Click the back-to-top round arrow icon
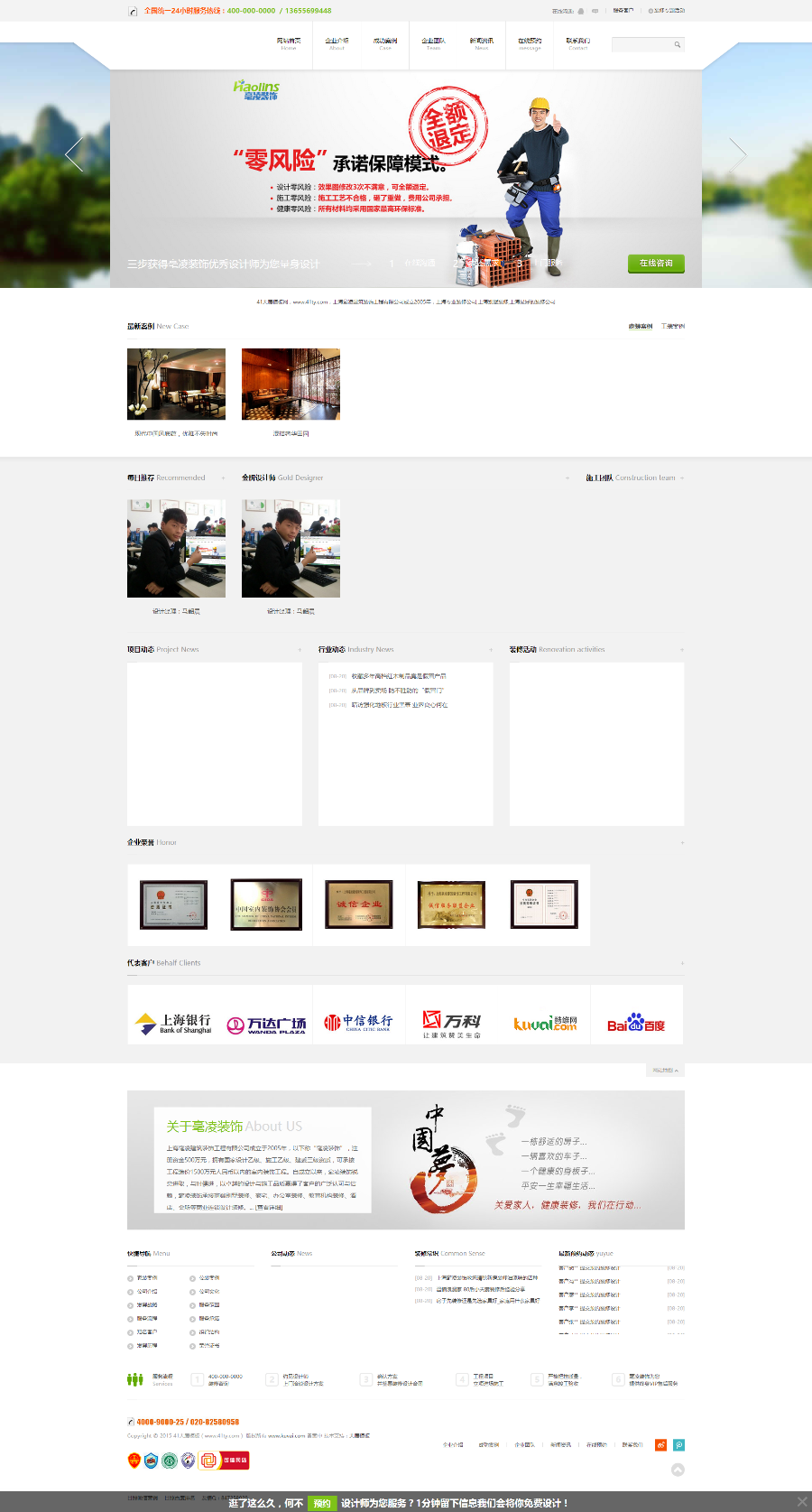The height and width of the screenshot is (1512, 812). tap(678, 1470)
